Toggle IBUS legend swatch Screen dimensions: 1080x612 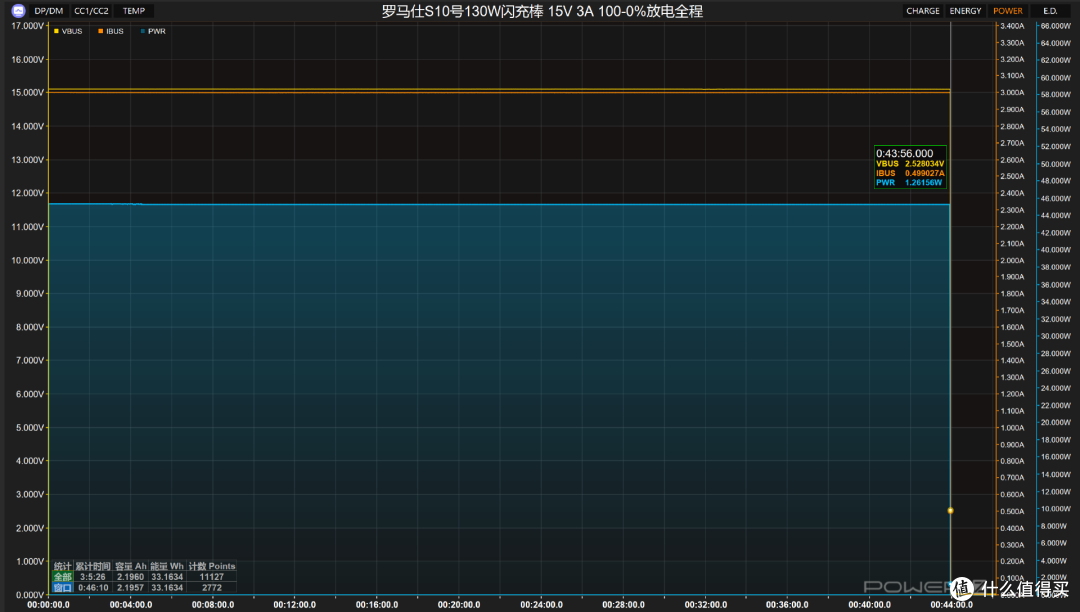click(101, 31)
